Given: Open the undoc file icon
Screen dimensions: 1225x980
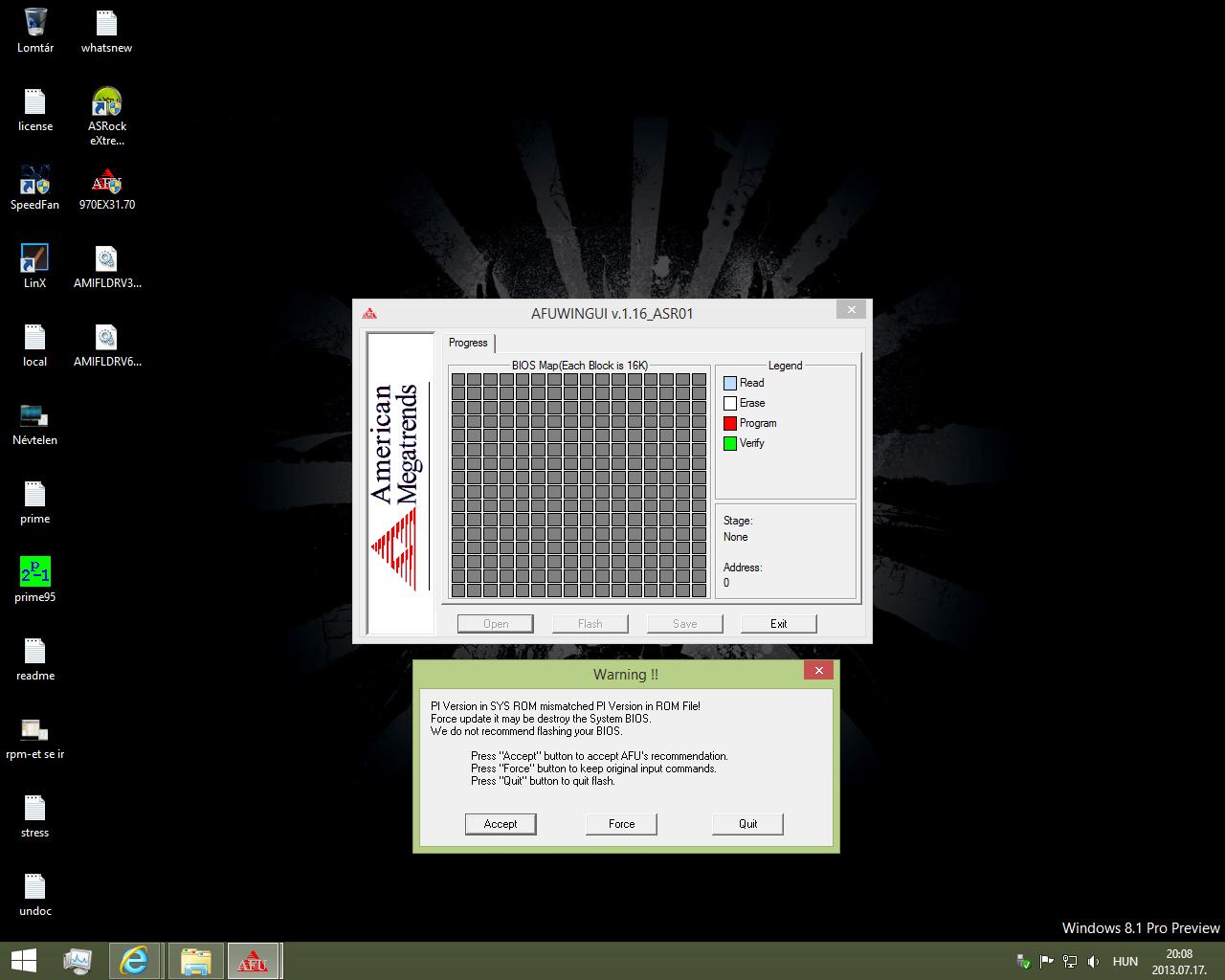Looking at the screenshot, I should click(35, 894).
